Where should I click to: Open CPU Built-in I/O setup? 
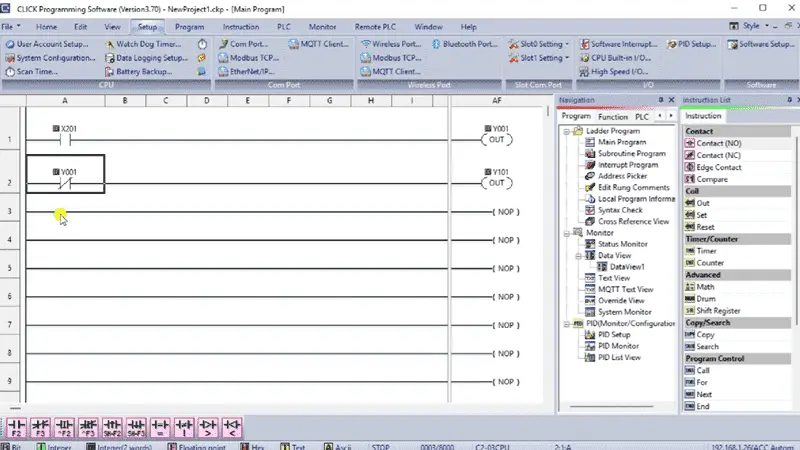615,58
